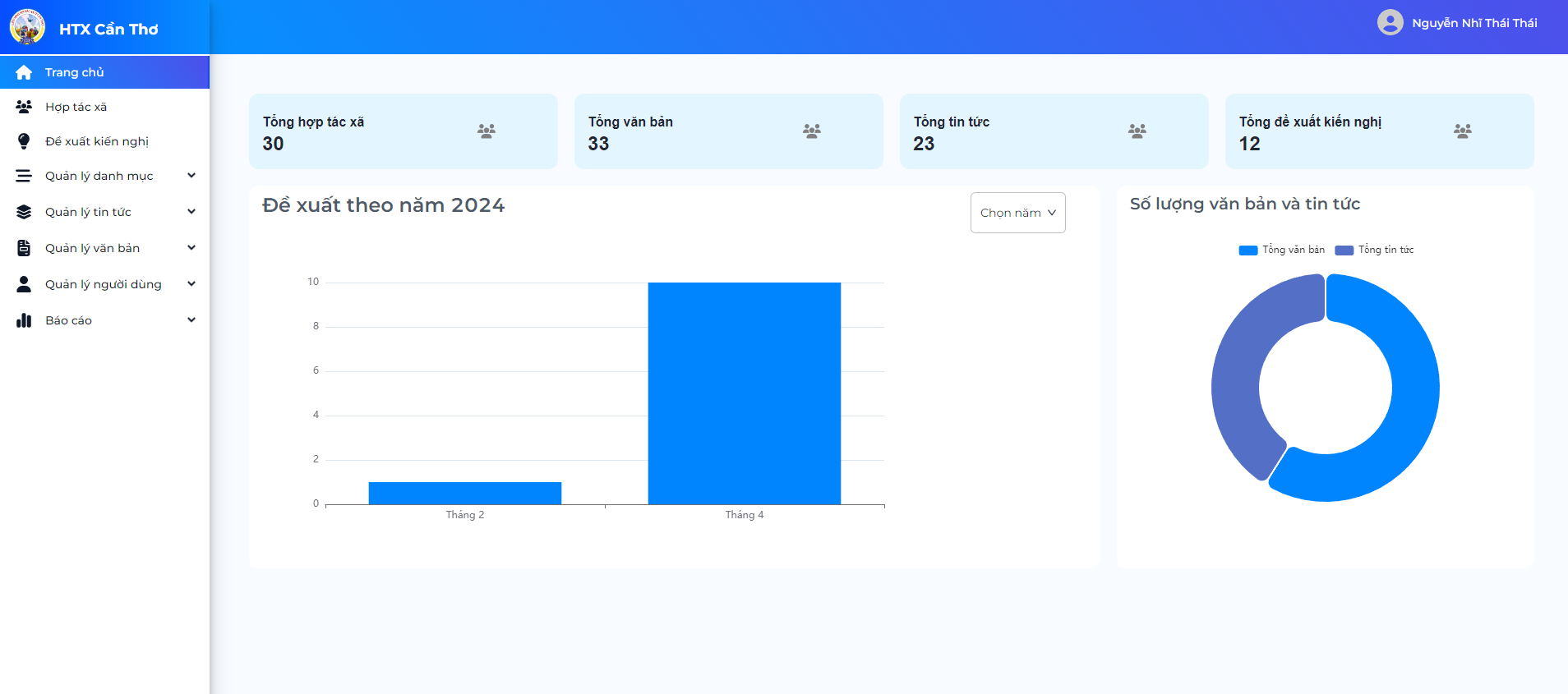Expand the Báo cáo menu chevron
Viewport: 1568px width, 694px height.
191,319
